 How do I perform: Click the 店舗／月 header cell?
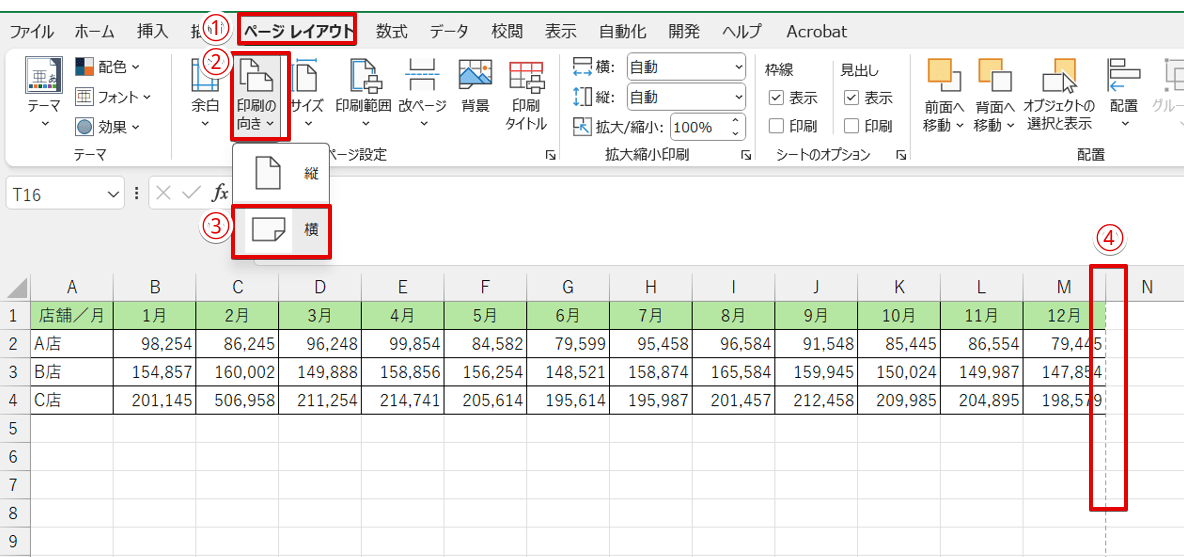click(72, 315)
